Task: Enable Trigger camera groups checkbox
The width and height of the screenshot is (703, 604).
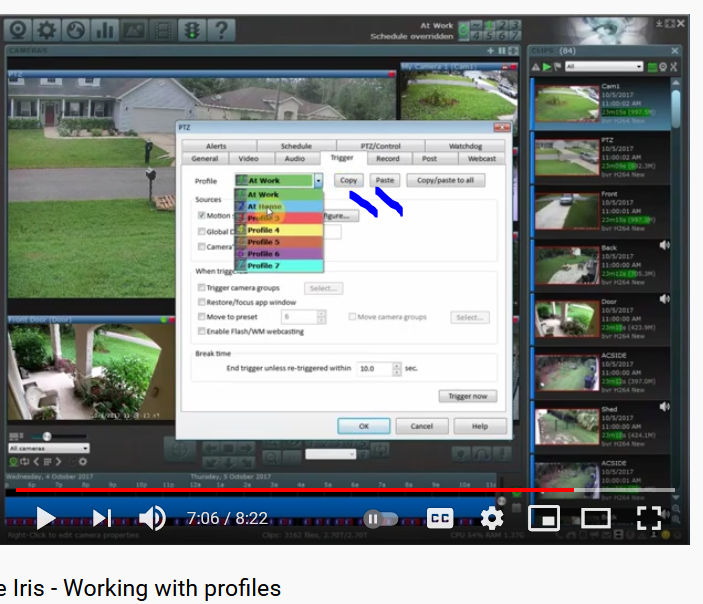Action: click(x=202, y=288)
